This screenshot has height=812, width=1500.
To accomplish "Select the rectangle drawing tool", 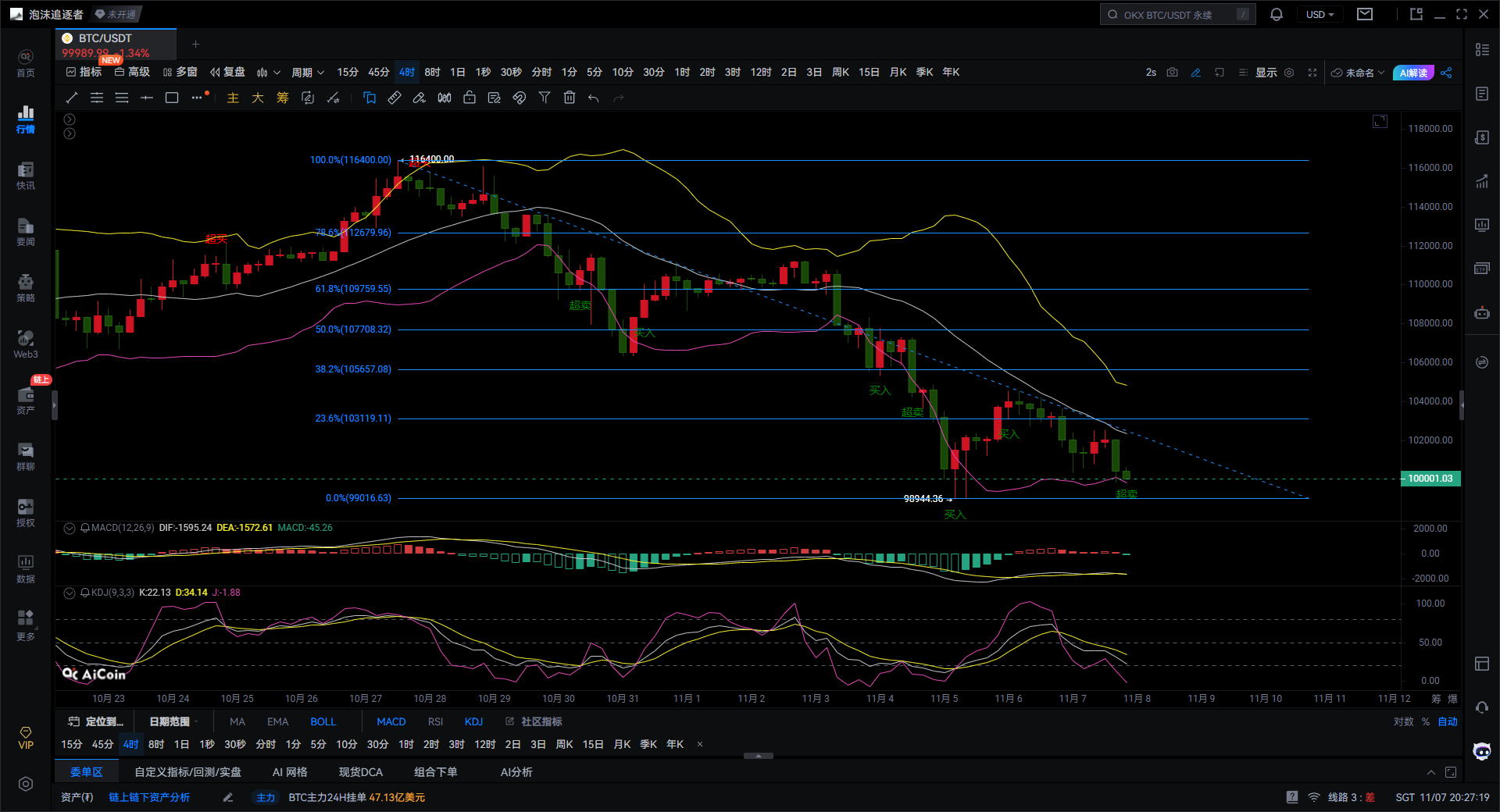I will tap(172, 98).
